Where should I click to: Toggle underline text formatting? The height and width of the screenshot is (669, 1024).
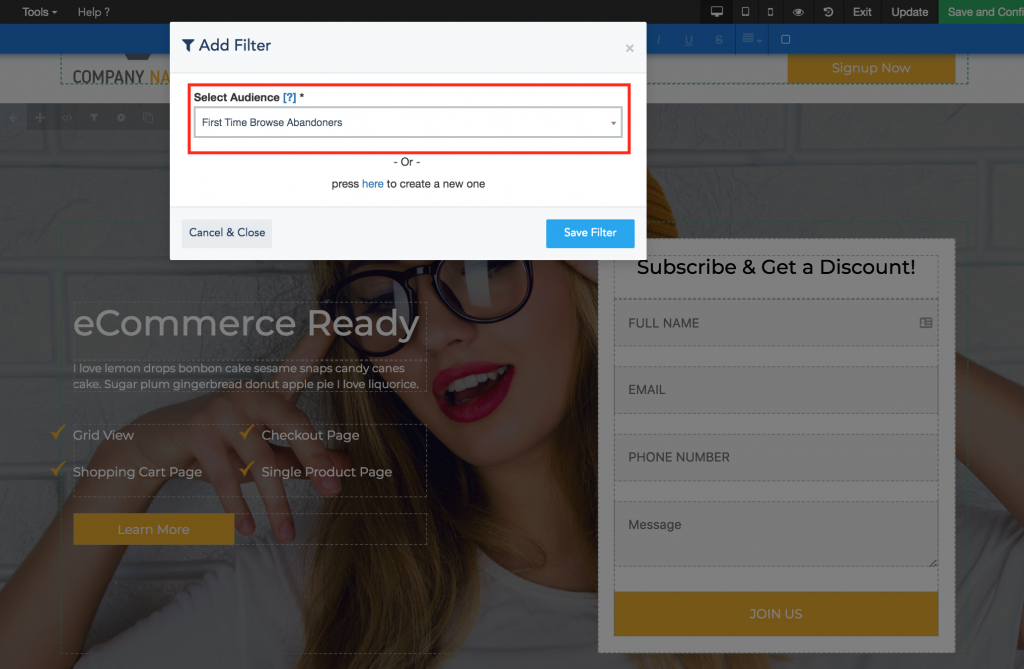[x=689, y=40]
